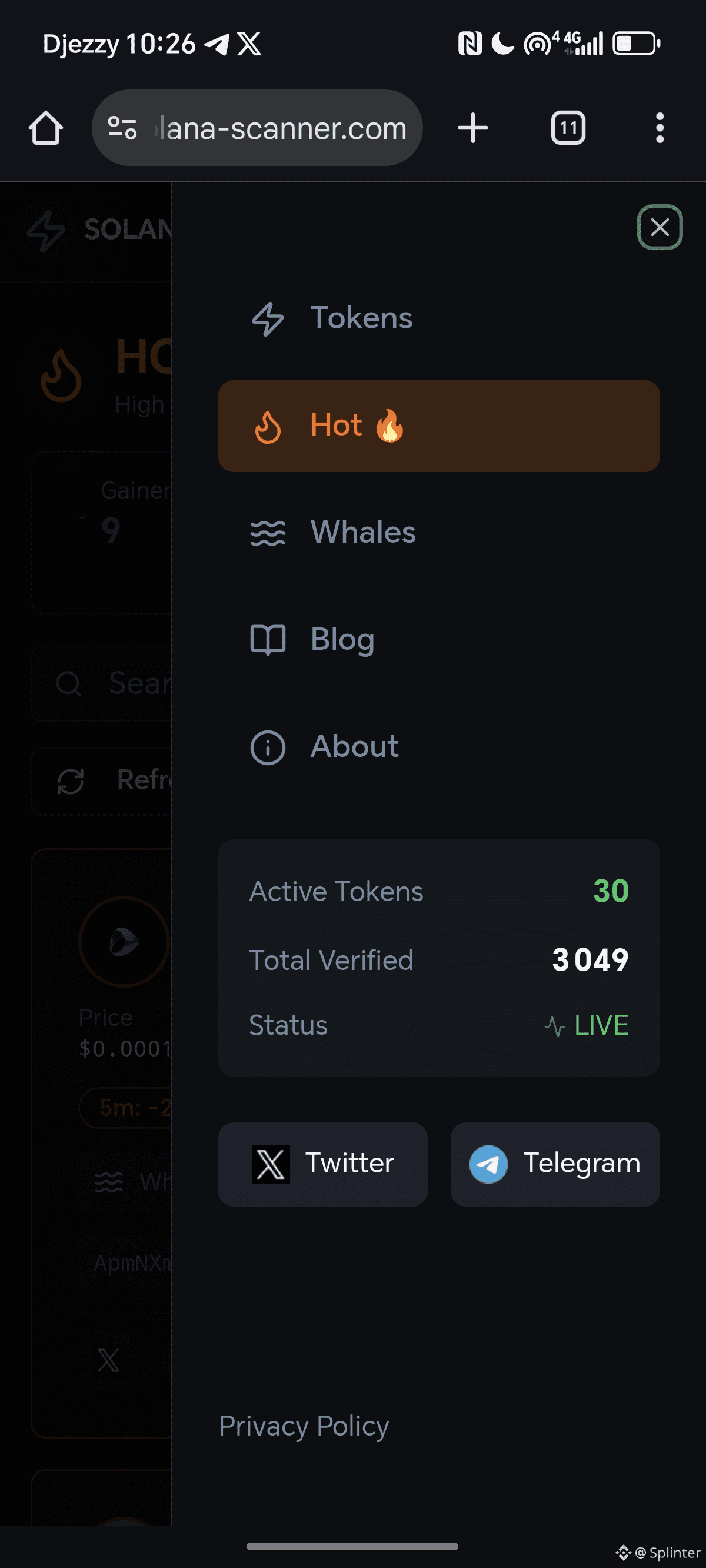Image resolution: width=706 pixels, height=1568 pixels.
Task: Open a new tab with plus icon
Action: click(473, 128)
